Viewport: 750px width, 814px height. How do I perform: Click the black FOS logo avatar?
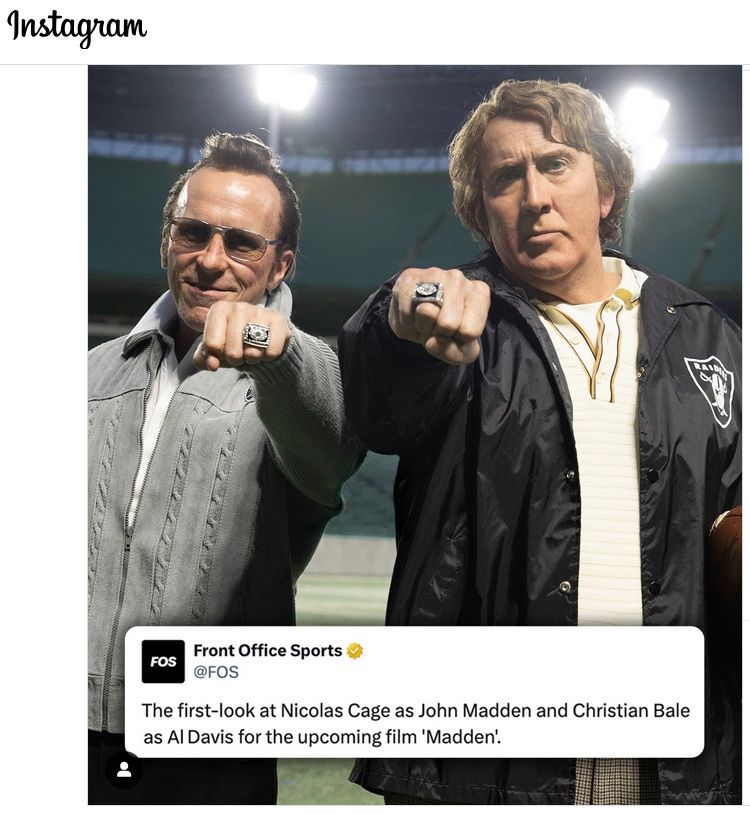163,661
